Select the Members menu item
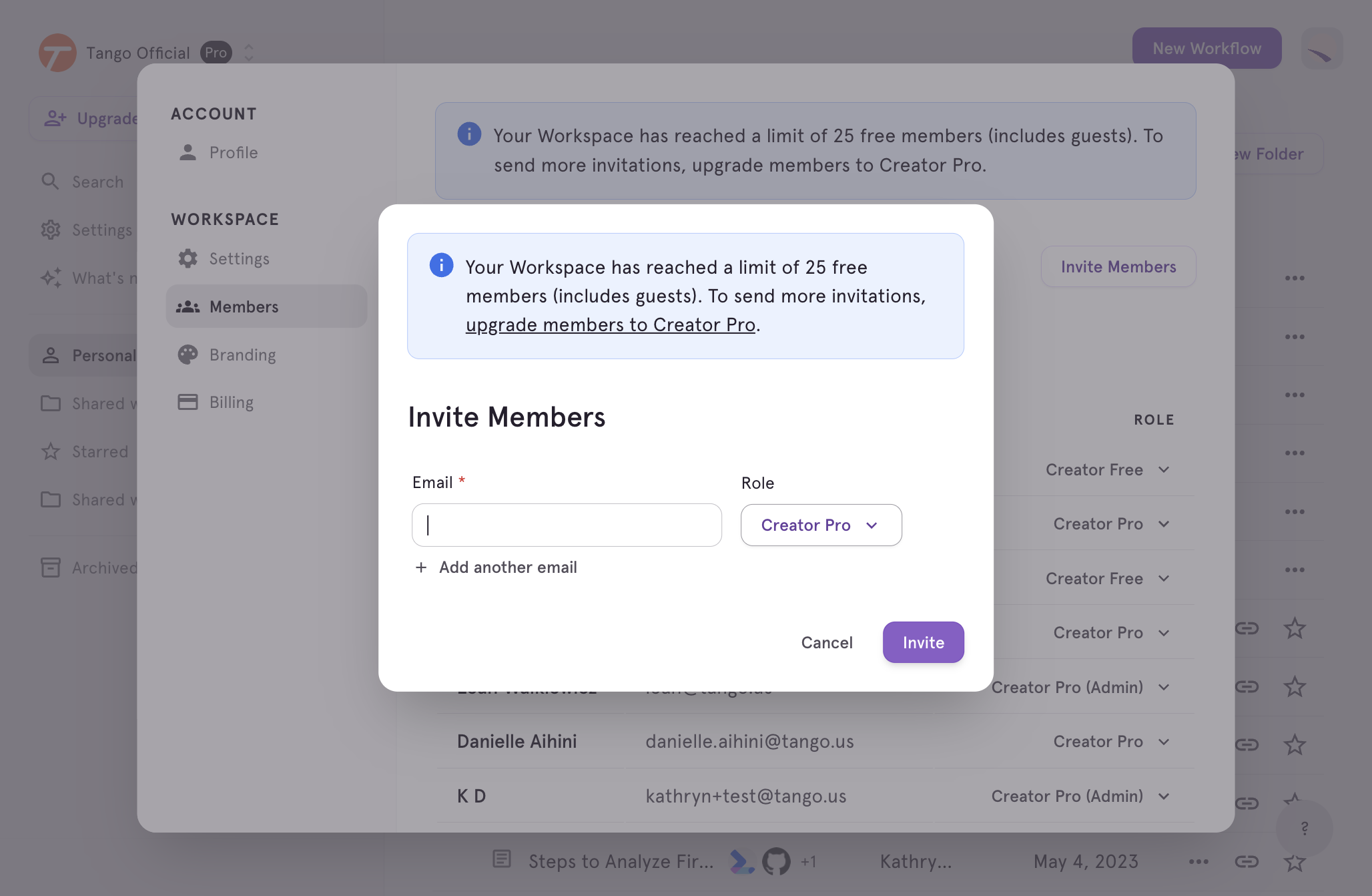Viewport: 1372px width, 896px height. tap(267, 306)
